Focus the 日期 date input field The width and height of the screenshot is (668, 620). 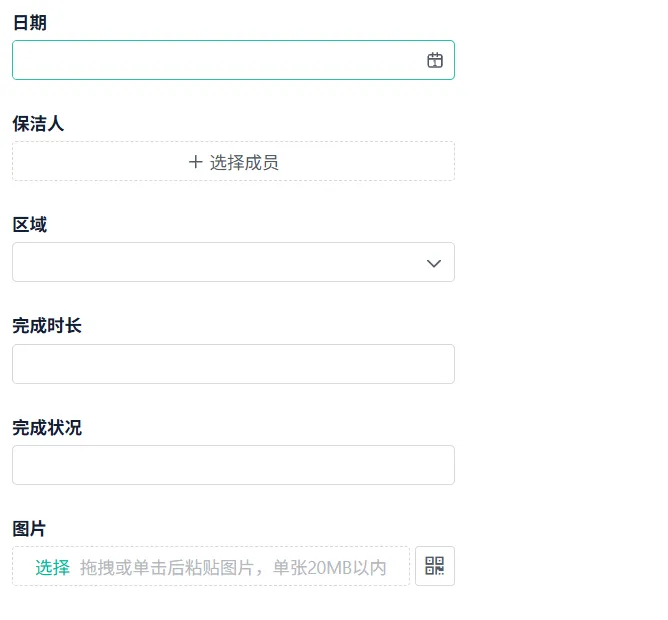tap(215, 60)
